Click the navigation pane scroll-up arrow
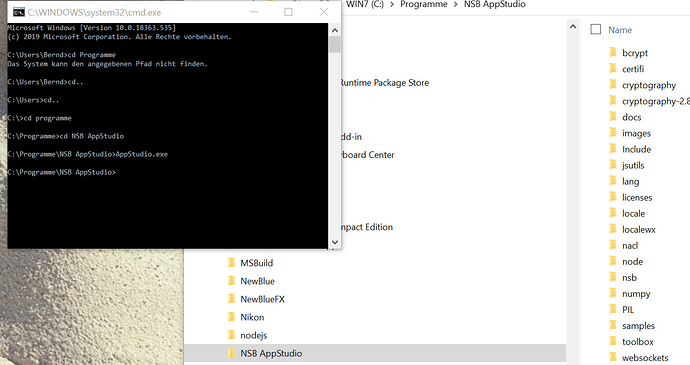 573,27
